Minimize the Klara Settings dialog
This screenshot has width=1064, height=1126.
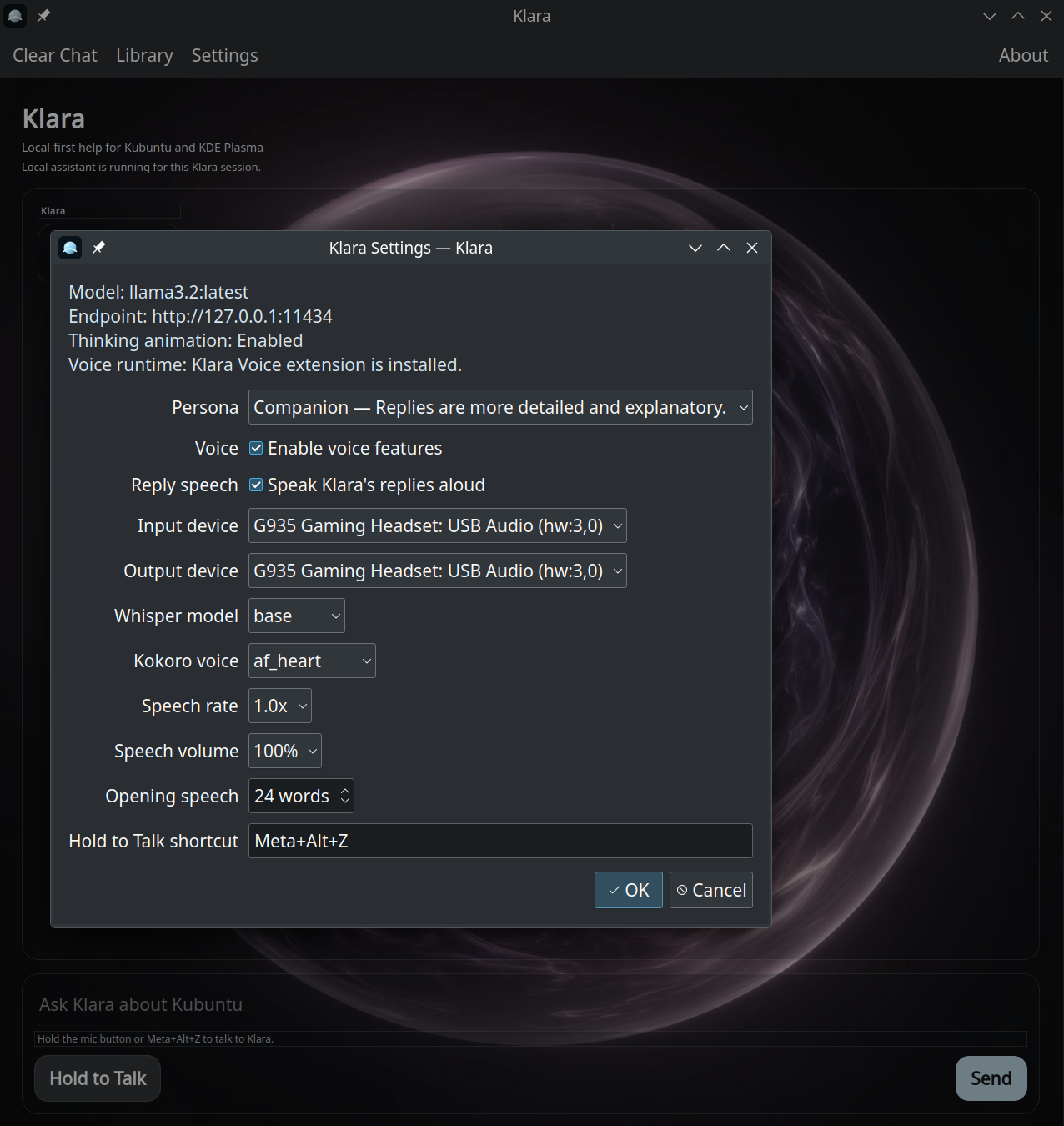(x=695, y=248)
